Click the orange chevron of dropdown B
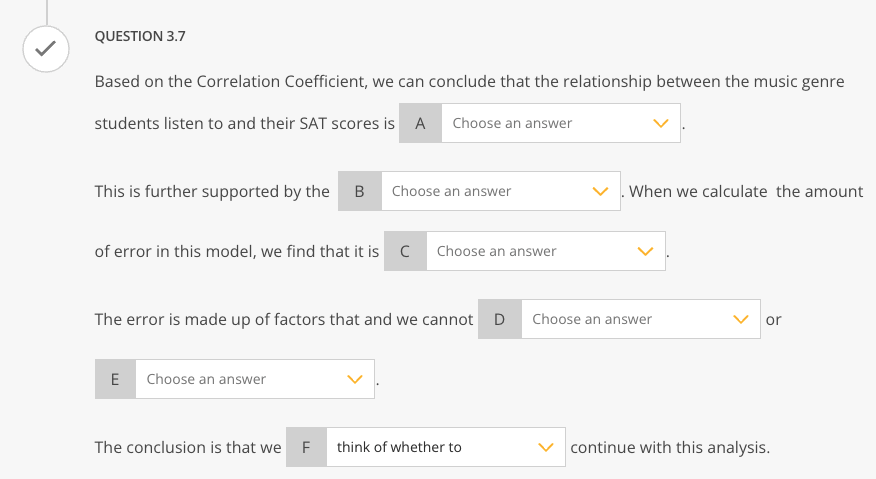Image resolution: width=876 pixels, height=479 pixels. point(600,191)
